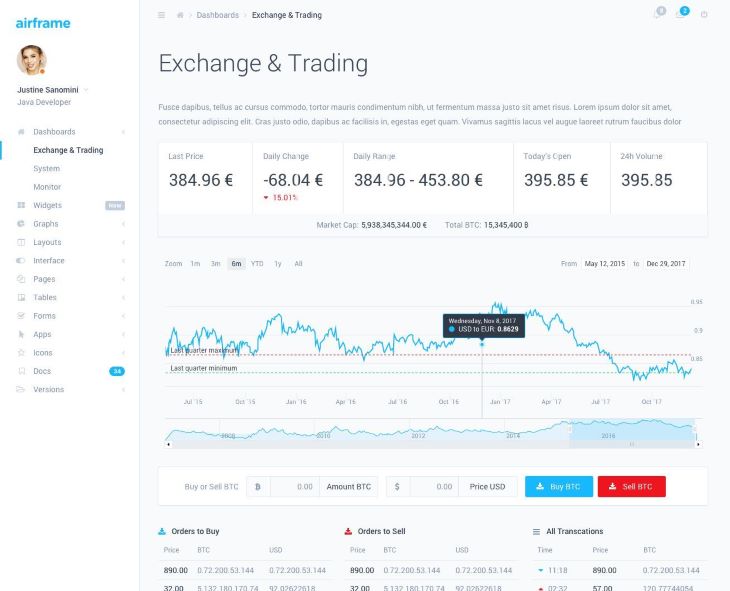Click Justine Sanomini's avatar photo
Image resolution: width=730 pixels, height=591 pixels.
click(31, 60)
